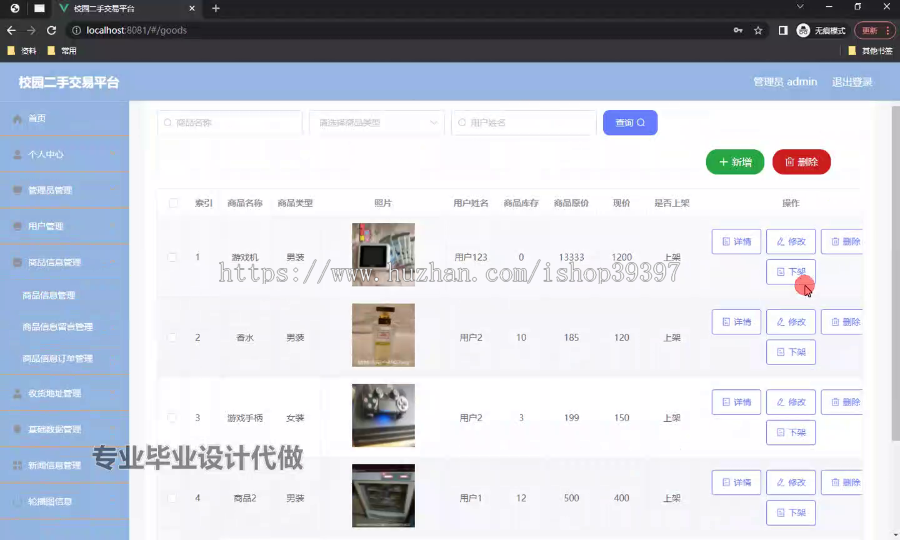Viewport: 900px width, 540px height.
Task: Click 修改 for 游戏手柄 row
Action: point(790,402)
